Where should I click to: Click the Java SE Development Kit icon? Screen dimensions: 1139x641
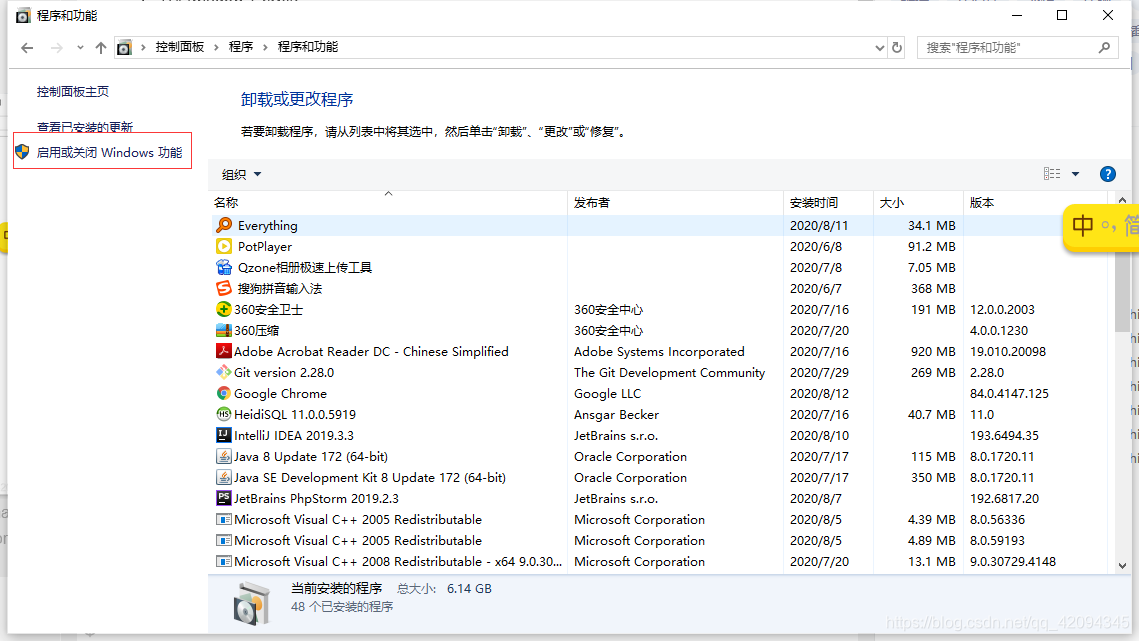click(224, 478)
